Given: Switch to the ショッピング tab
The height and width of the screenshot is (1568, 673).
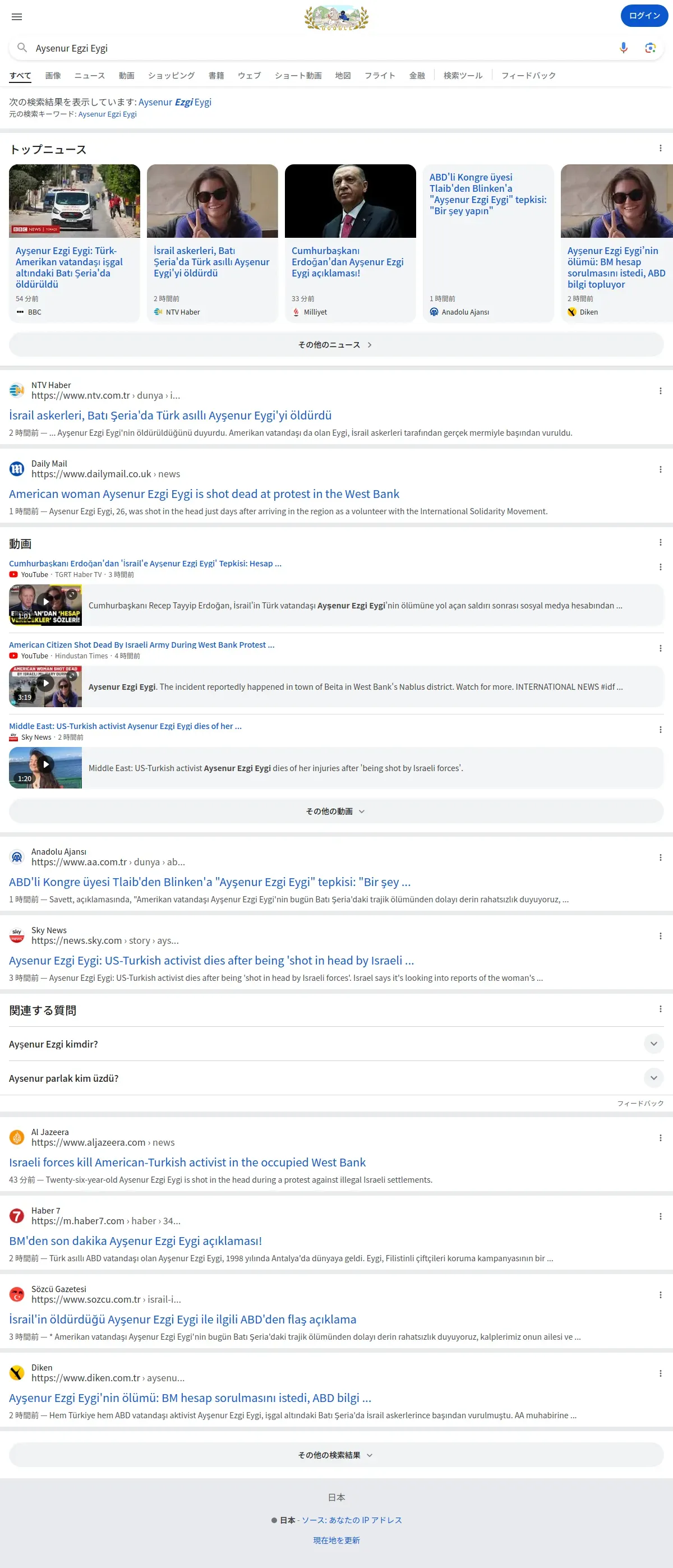Looking at the screenshot, I should click(172, 76).
